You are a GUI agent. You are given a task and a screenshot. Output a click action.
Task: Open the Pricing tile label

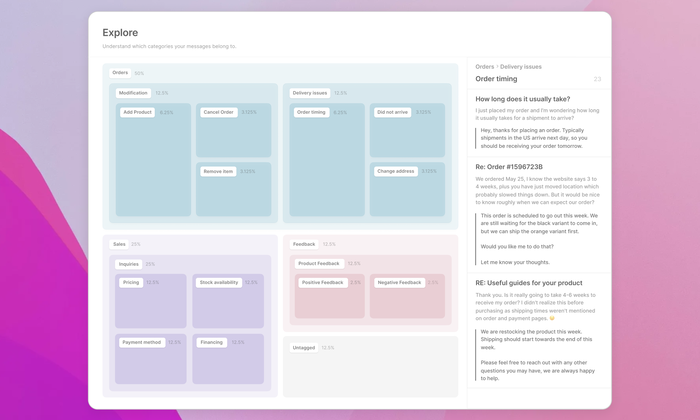(x=131, y=283)
